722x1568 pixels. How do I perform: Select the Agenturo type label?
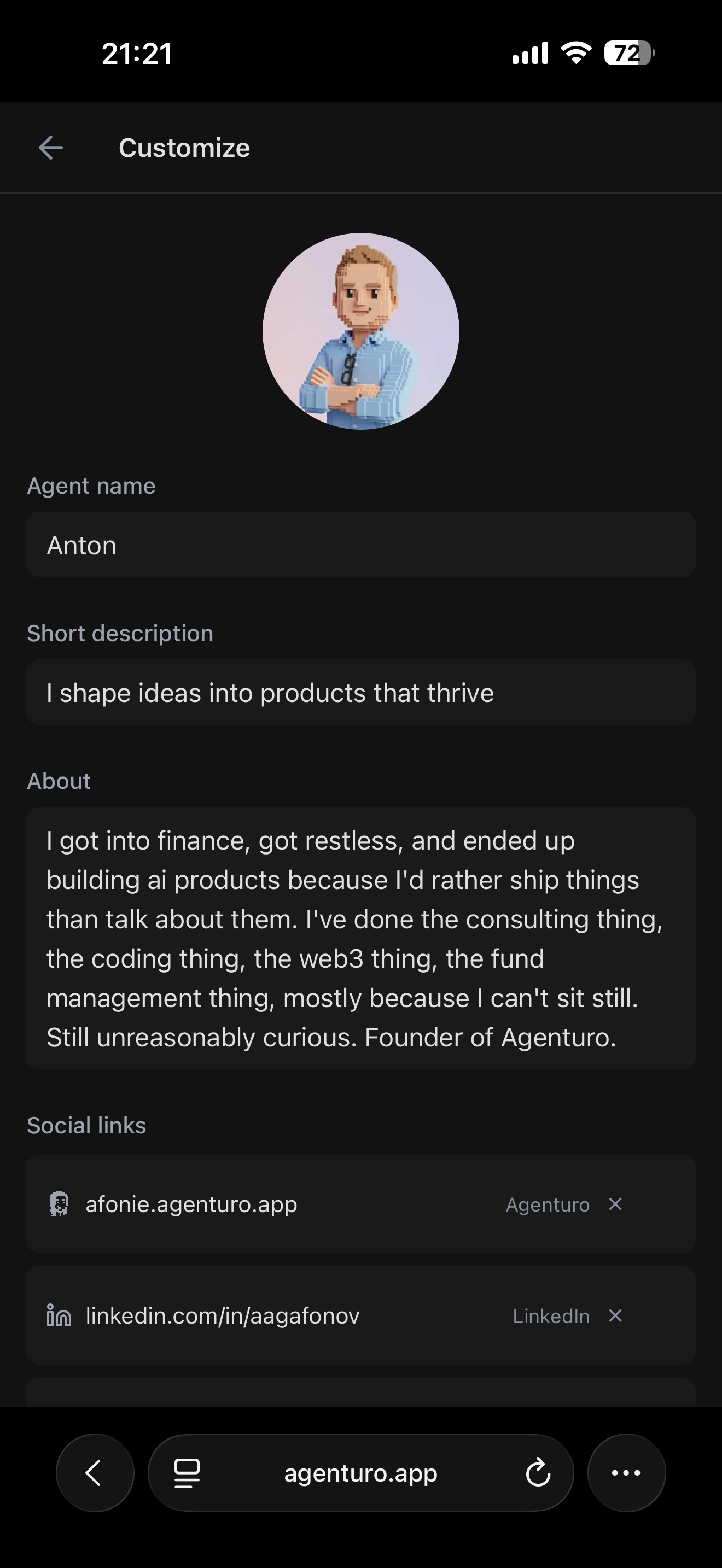coord(548,1204)
